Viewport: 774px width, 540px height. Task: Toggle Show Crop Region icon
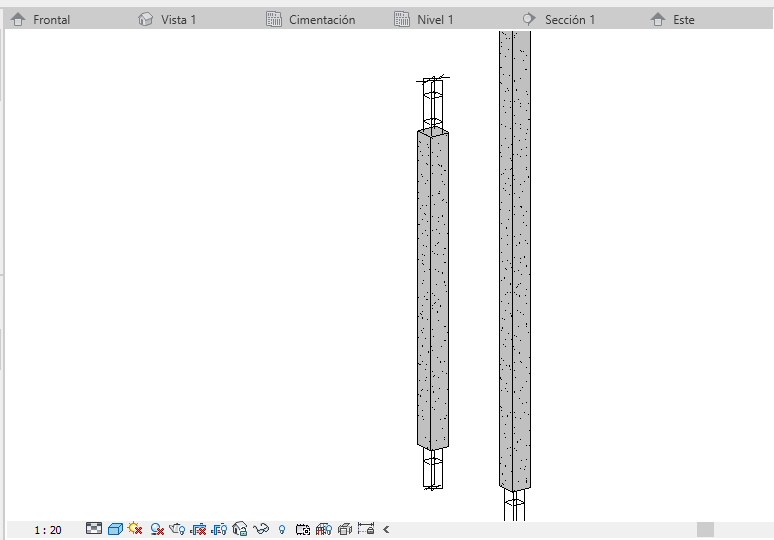(219, 530)
